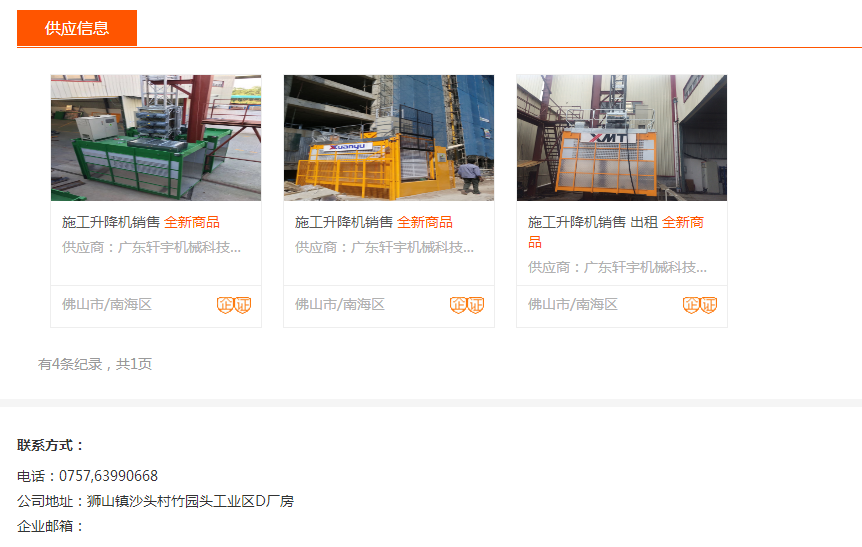Screen dimensions: 862x547
Task: Click the 企 badge icon on second product card
Action: (x=458, y=305)
